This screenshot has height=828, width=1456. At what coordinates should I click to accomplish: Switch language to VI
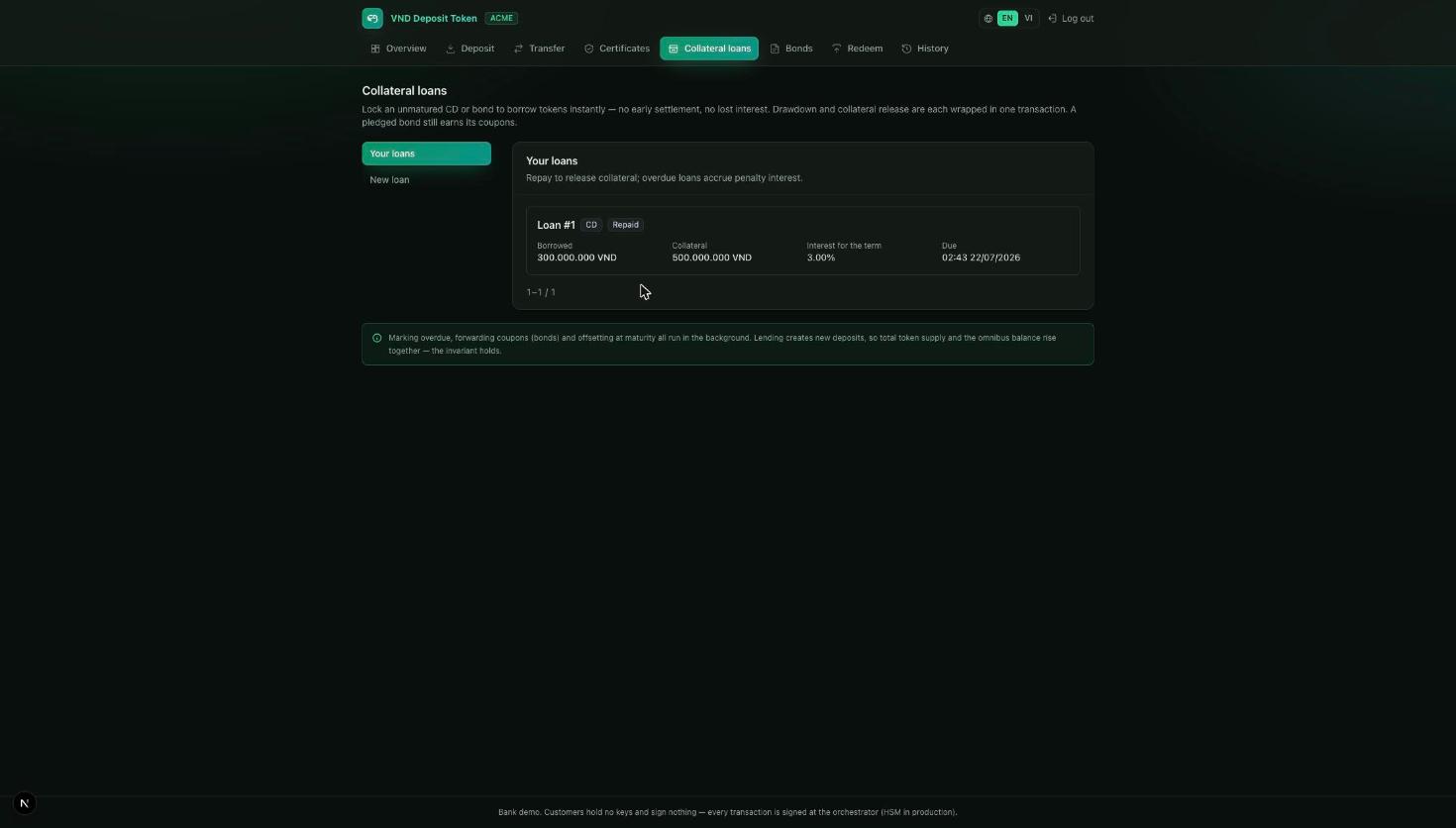(1028, 18)
